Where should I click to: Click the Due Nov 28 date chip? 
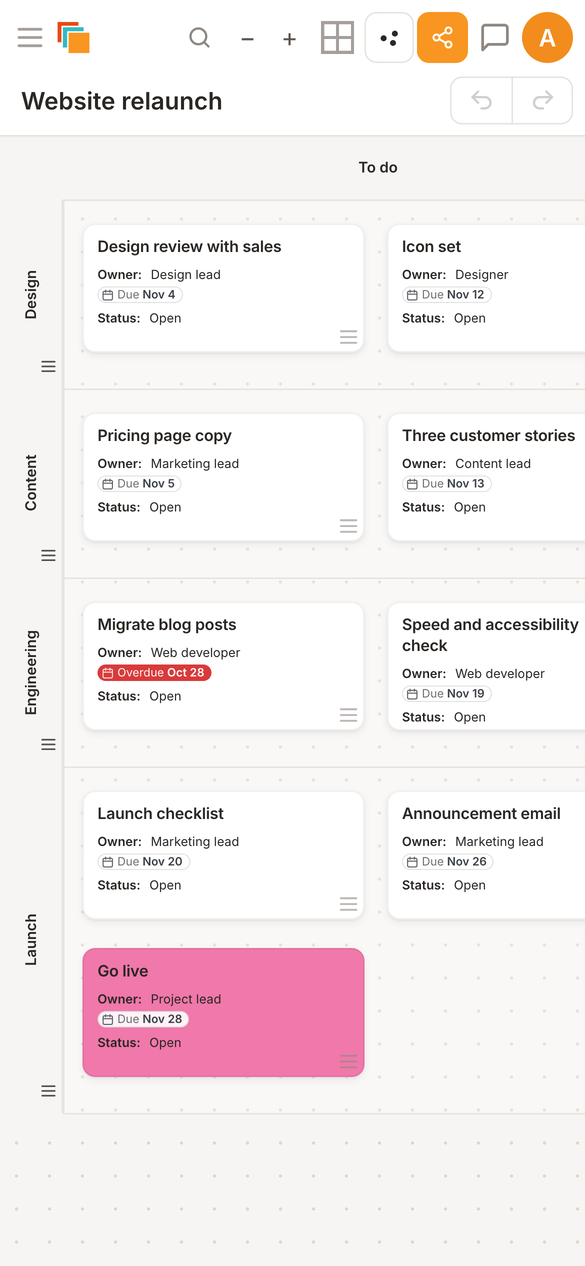144,1020
